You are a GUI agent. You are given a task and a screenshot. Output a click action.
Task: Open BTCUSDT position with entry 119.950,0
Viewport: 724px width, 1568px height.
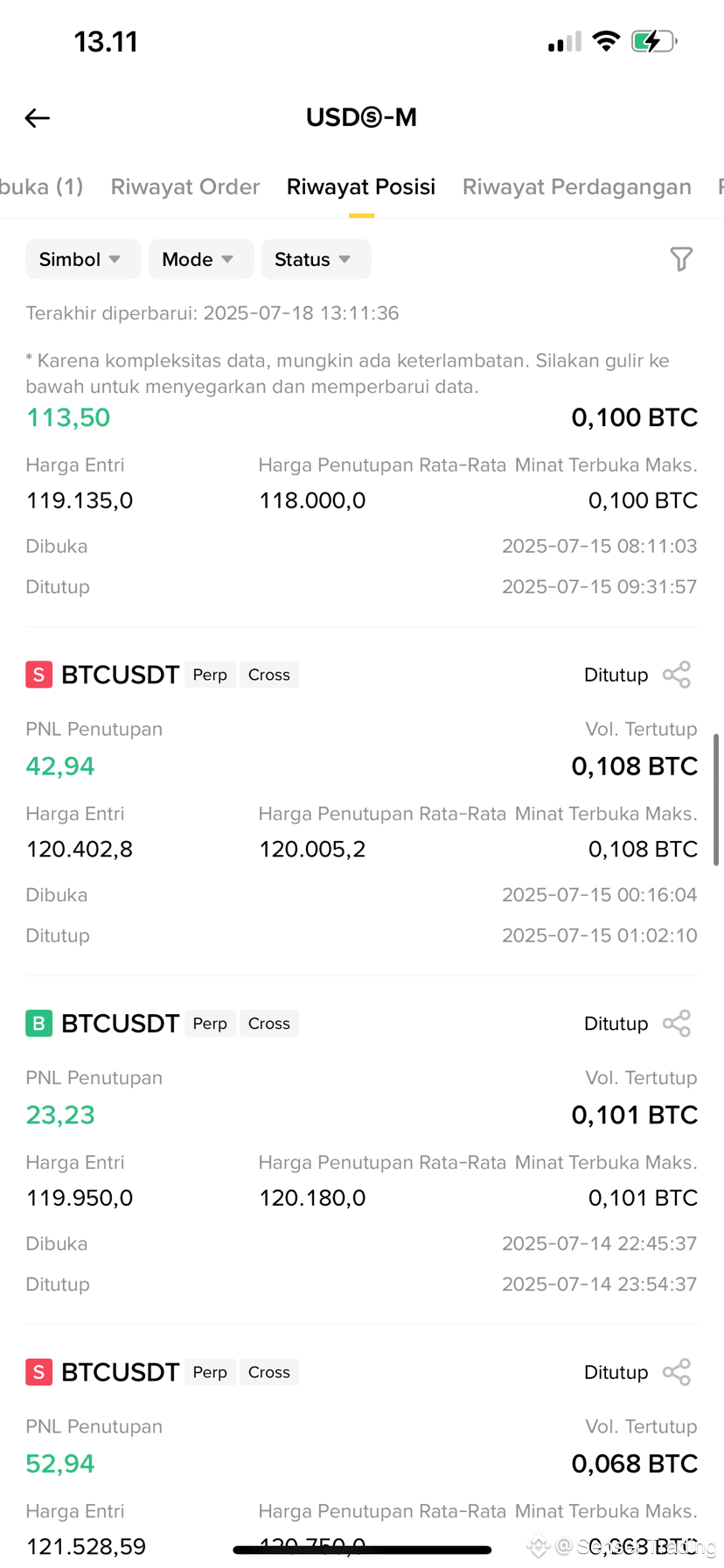point(361,1151)
